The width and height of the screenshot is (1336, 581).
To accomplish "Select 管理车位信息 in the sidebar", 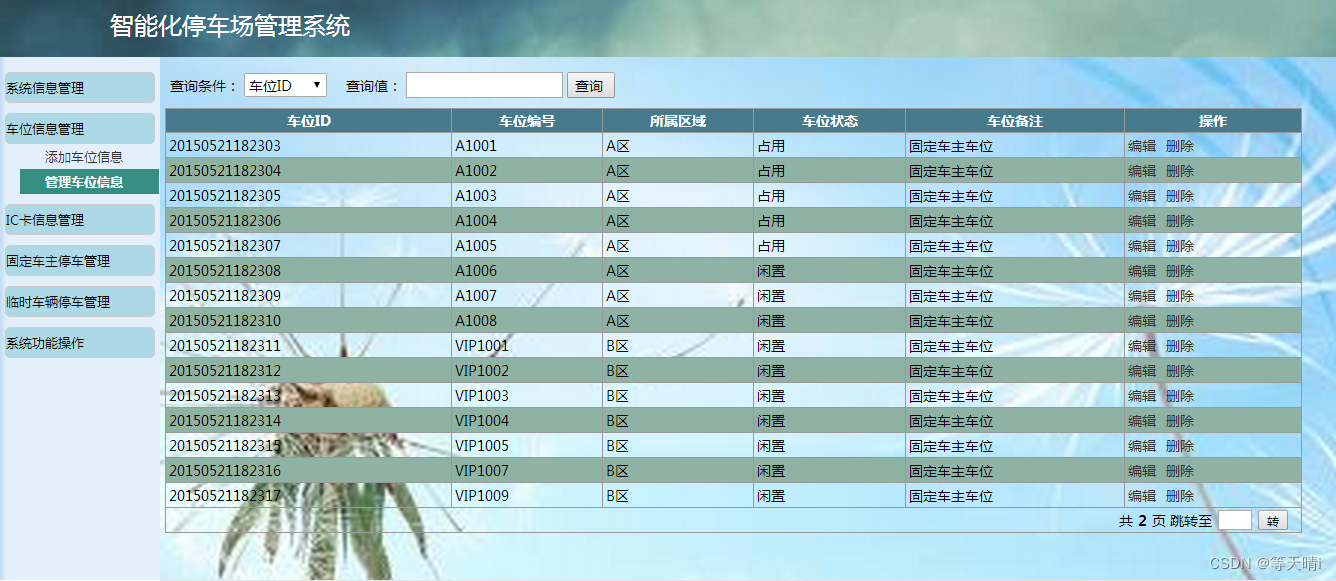I will 88,181.
